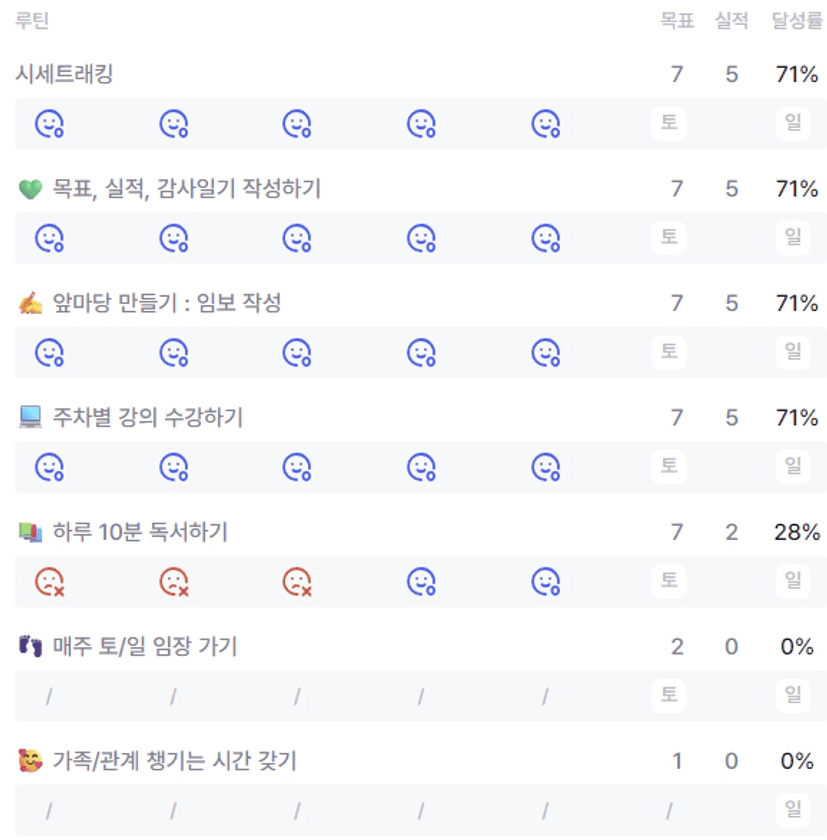Click the 28% rate for 하루 10분 독서하기
Screen dimensions: 827x840
pos(796,532)
